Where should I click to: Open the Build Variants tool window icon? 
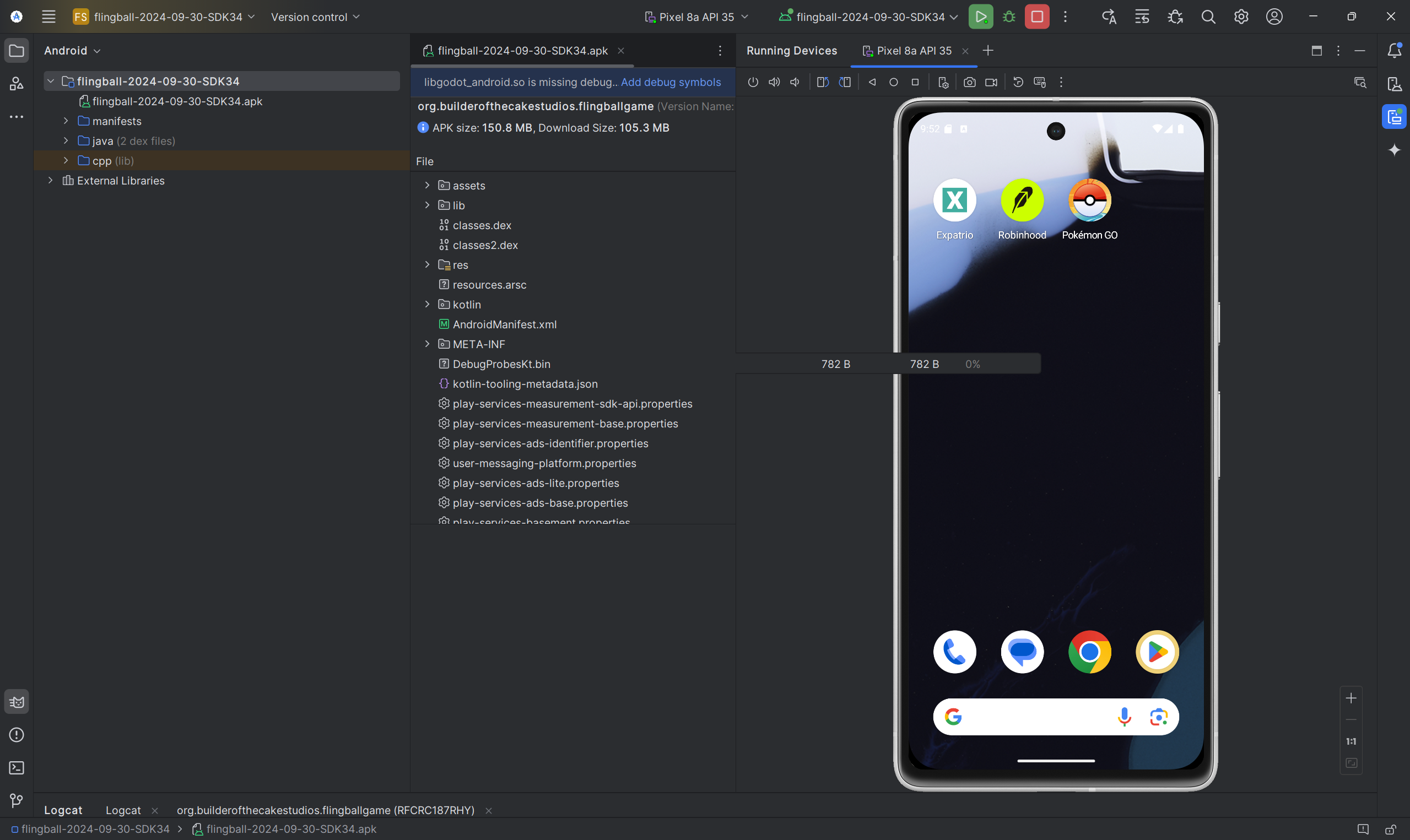pyautogui.click(x=17, y=84)
